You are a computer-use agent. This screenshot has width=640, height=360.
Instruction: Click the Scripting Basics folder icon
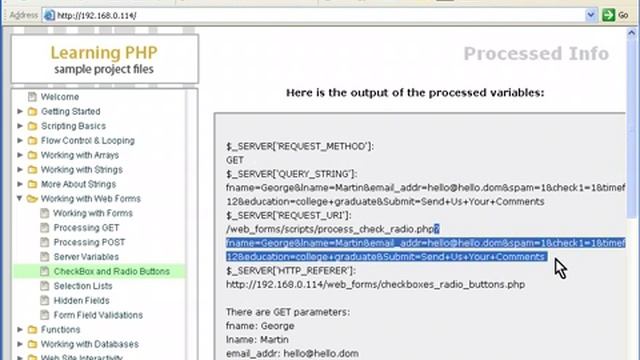tap(32, 126)
